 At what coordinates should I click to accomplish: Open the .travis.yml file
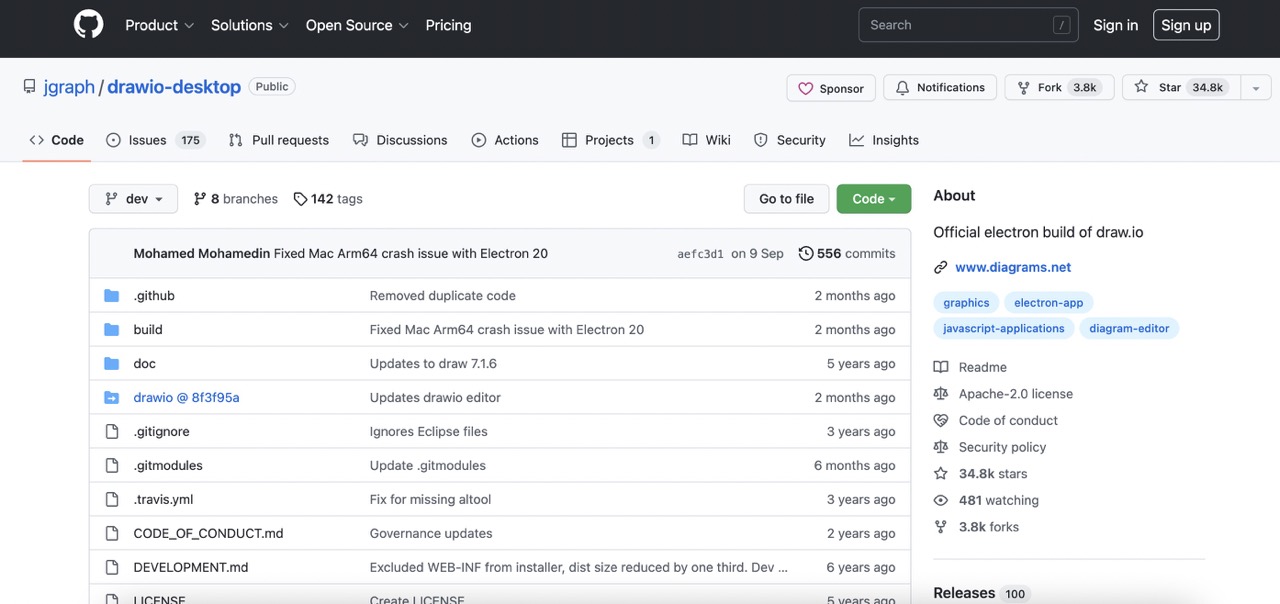coord(163,500)
